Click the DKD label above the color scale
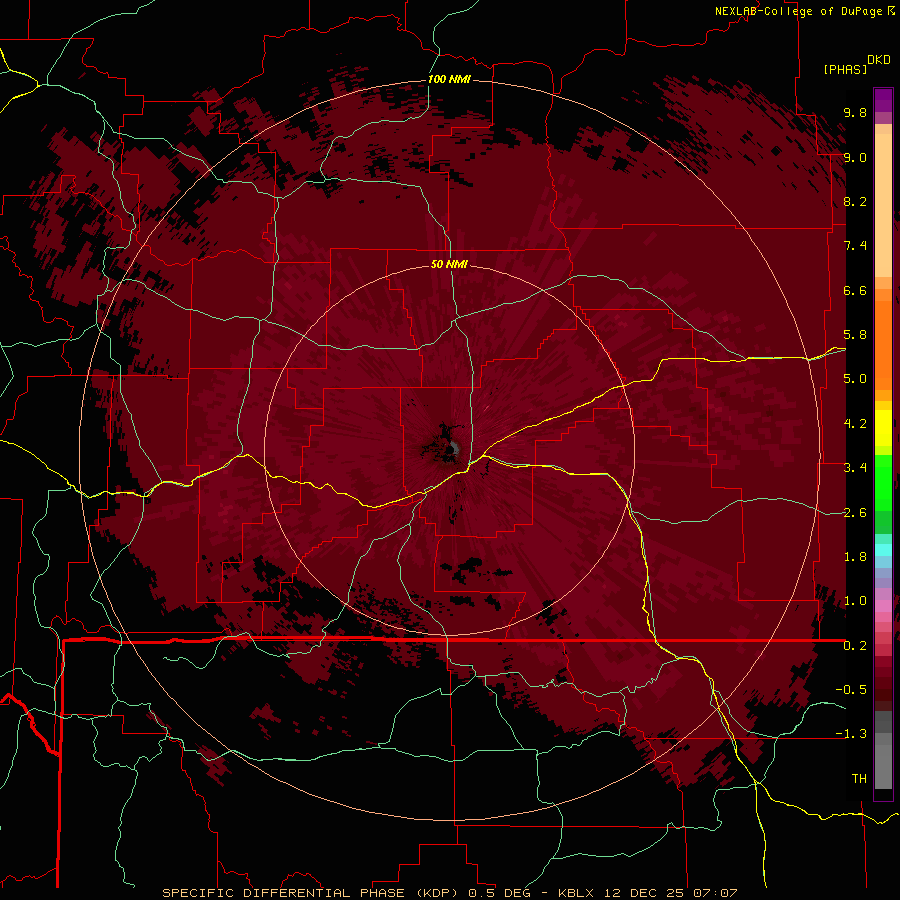Image resolution: width=900 pixels, height=900 pixels. pyautogui.click(x=878, y=60)
